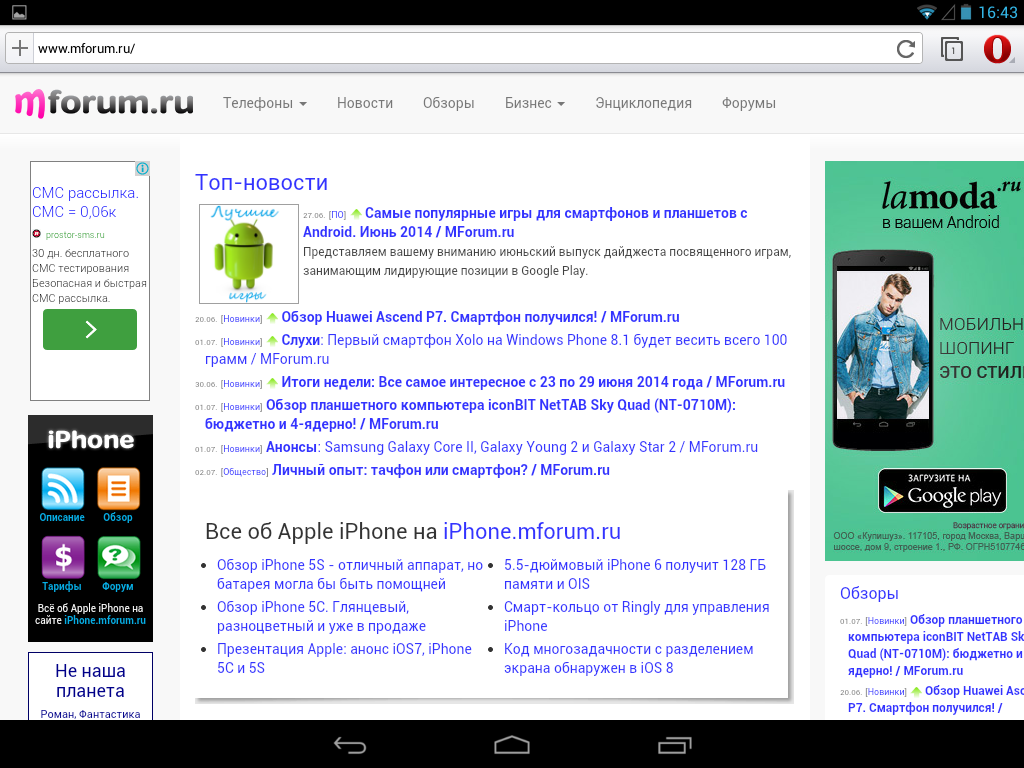Click the [ПО] category tag
The height and width of the screenshot is (768, 1024).
337,215
